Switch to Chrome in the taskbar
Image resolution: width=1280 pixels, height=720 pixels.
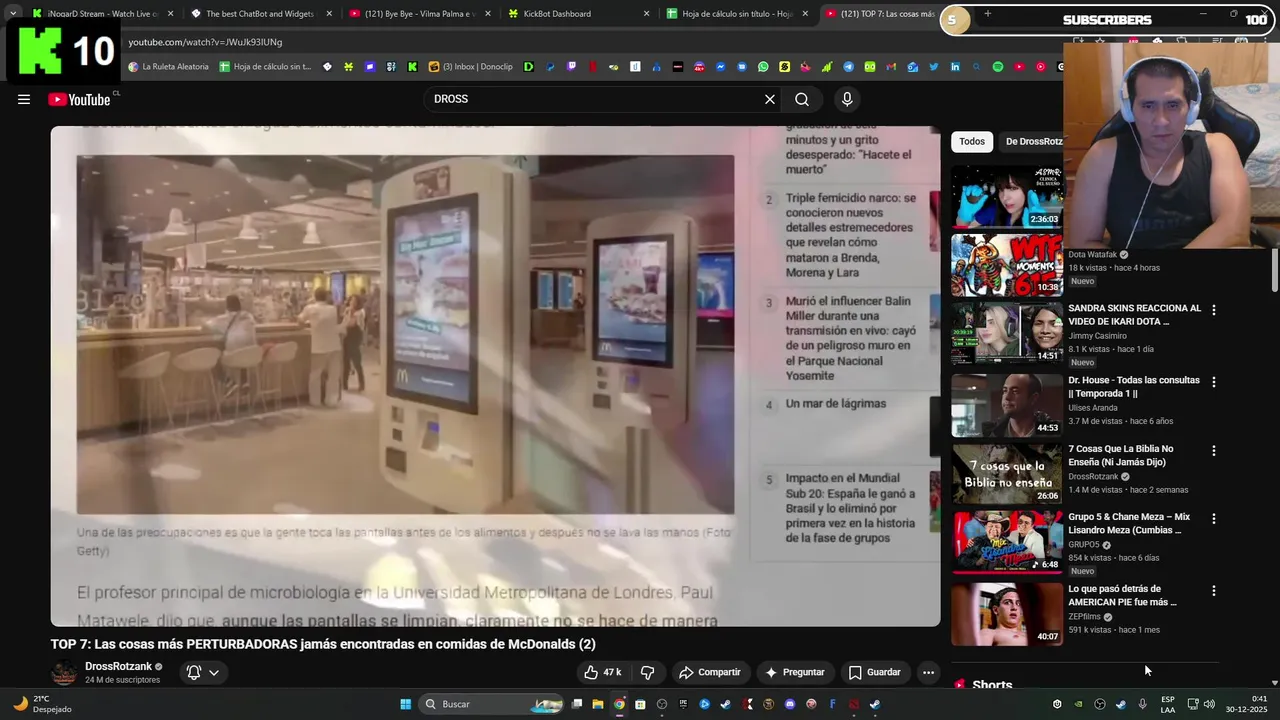[x=619, y=704]
